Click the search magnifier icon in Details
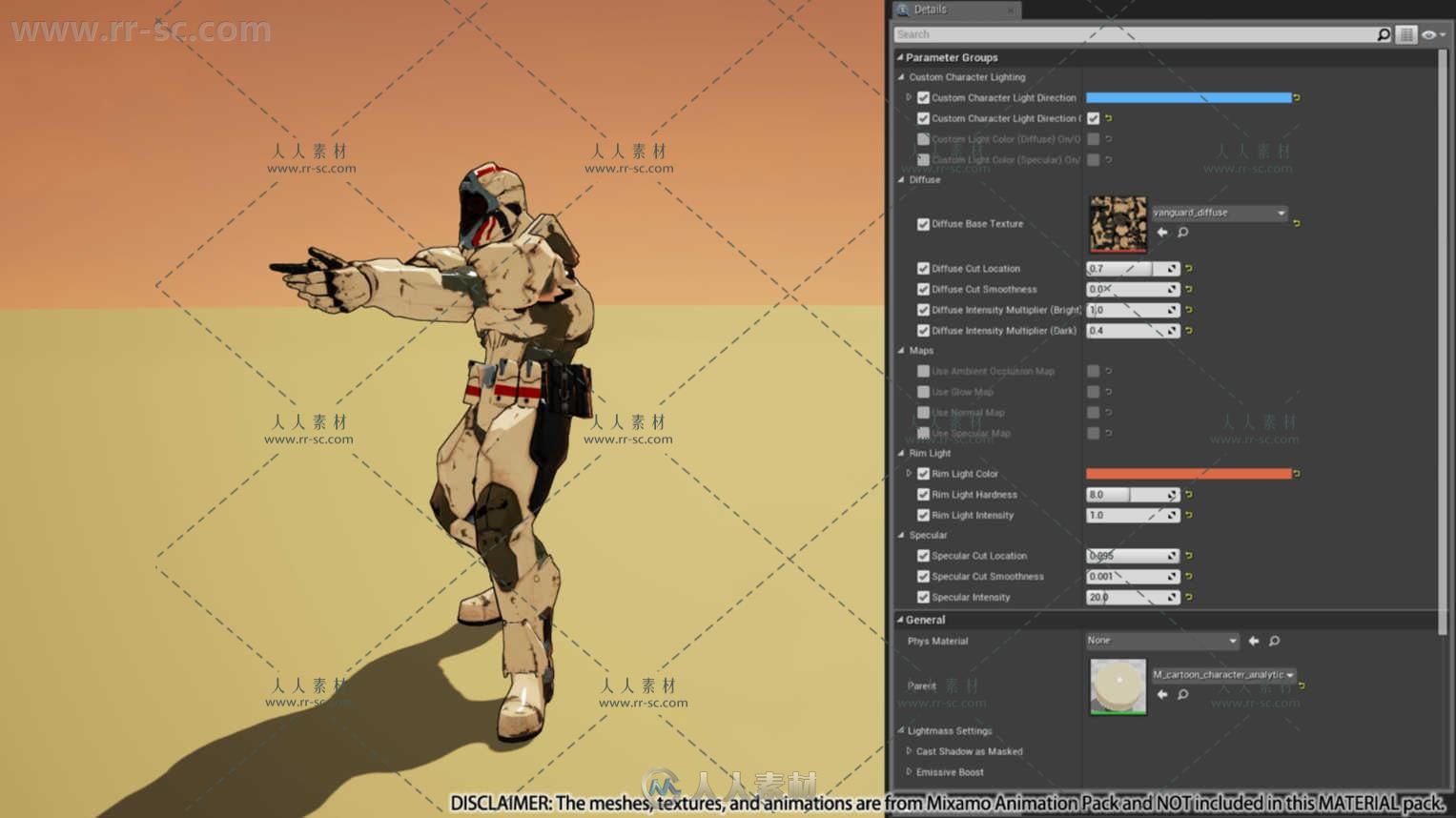Screen dimensions: 1456x818 click(1384, 34)
